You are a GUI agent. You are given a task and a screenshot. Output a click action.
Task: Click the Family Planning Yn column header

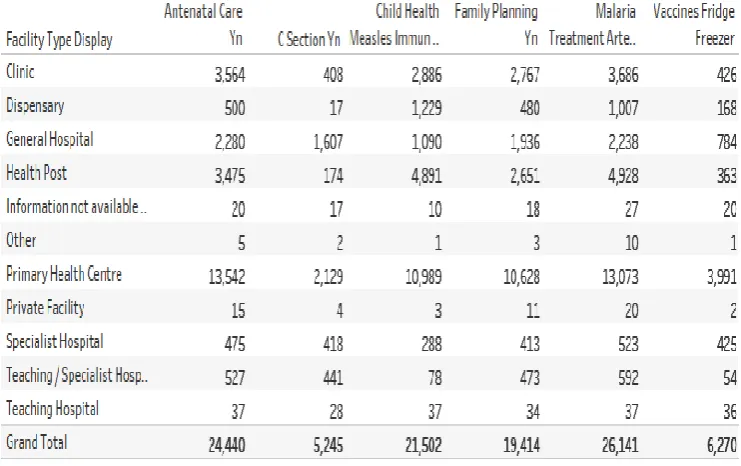click(x=496, y=25)
